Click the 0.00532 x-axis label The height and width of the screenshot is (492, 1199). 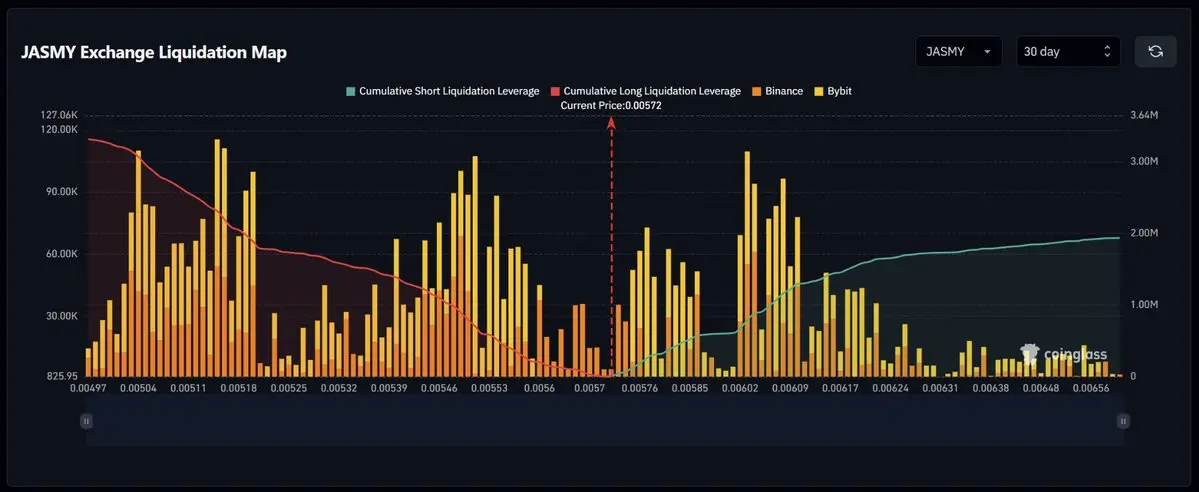(339, 389)
